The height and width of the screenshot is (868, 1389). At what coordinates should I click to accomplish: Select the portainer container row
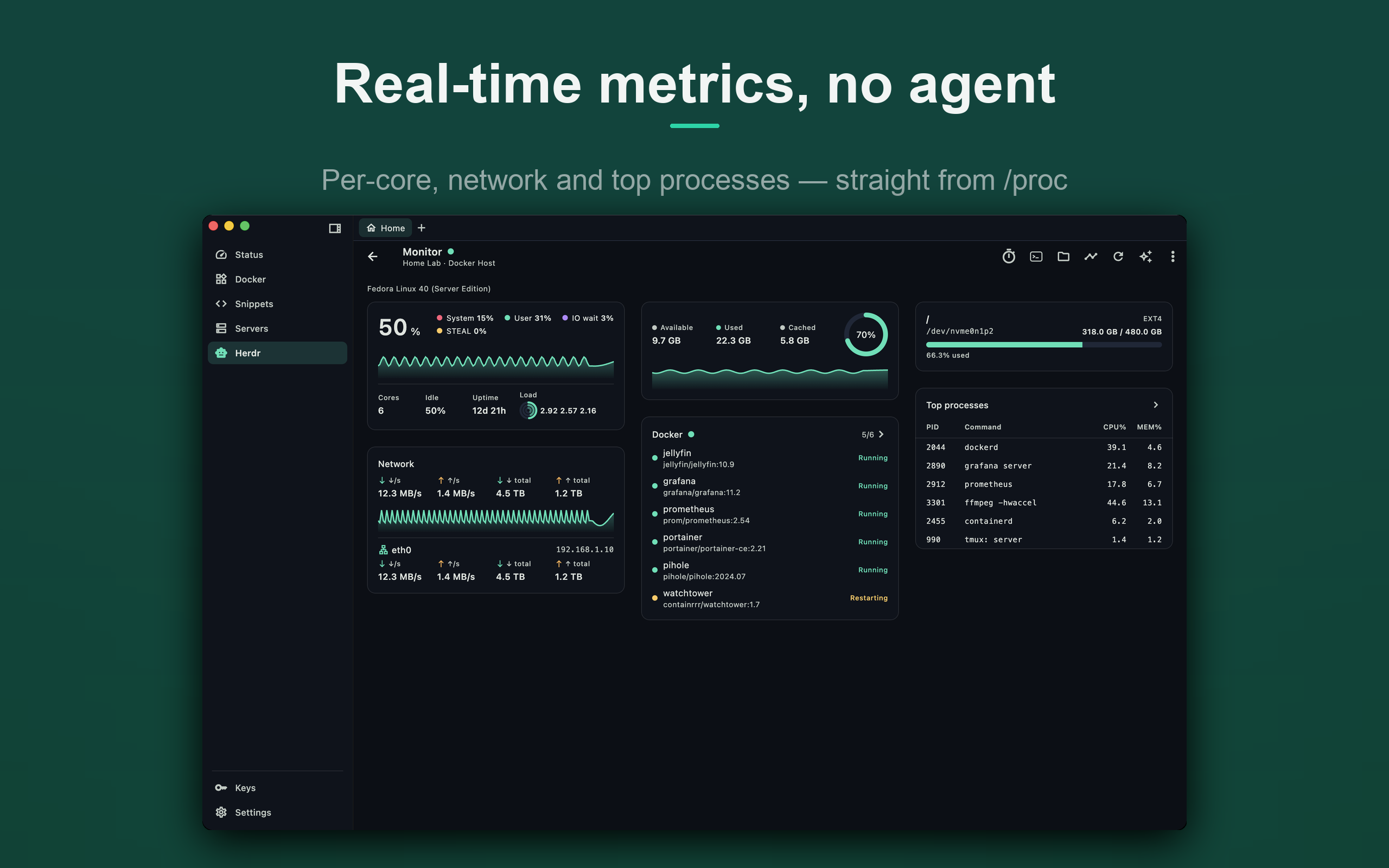click(x=769, y=542)
